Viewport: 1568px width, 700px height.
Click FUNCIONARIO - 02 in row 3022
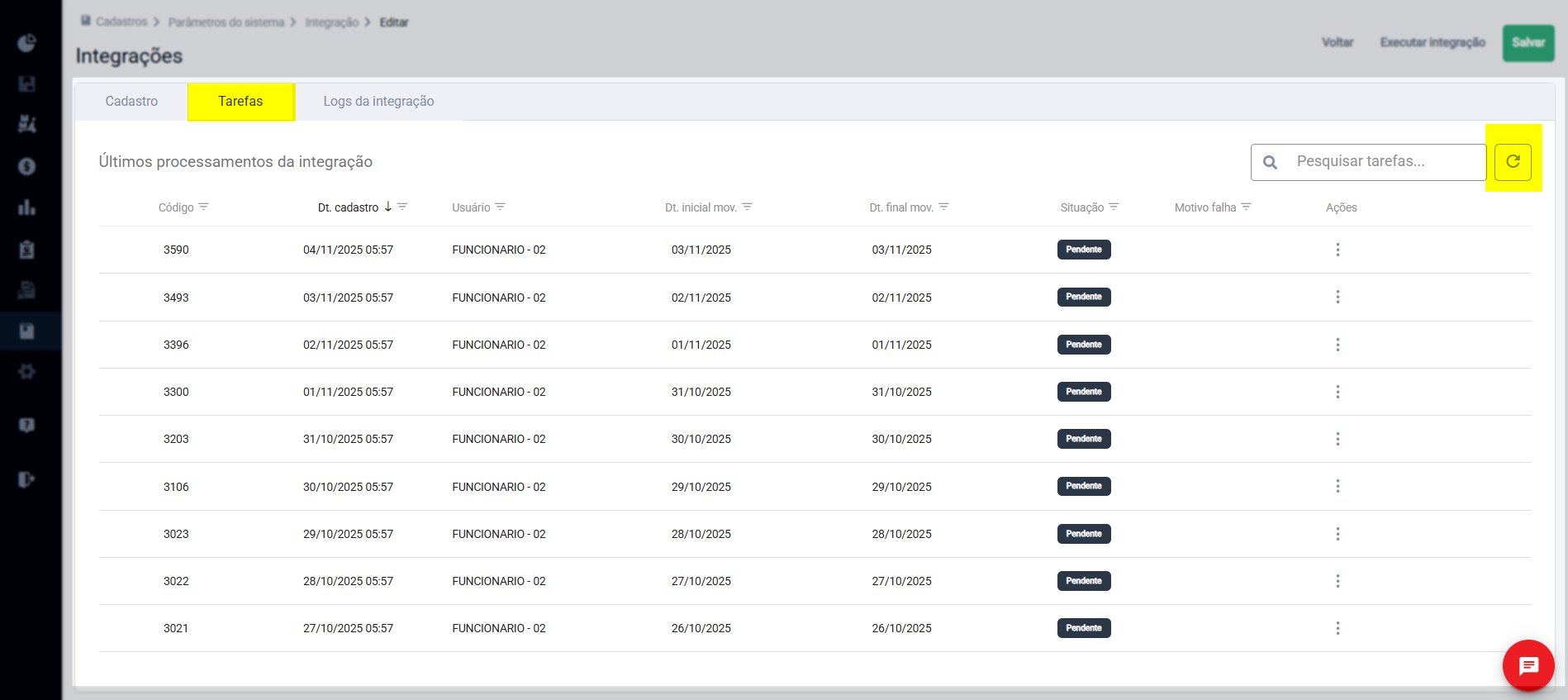coord(499,581)
